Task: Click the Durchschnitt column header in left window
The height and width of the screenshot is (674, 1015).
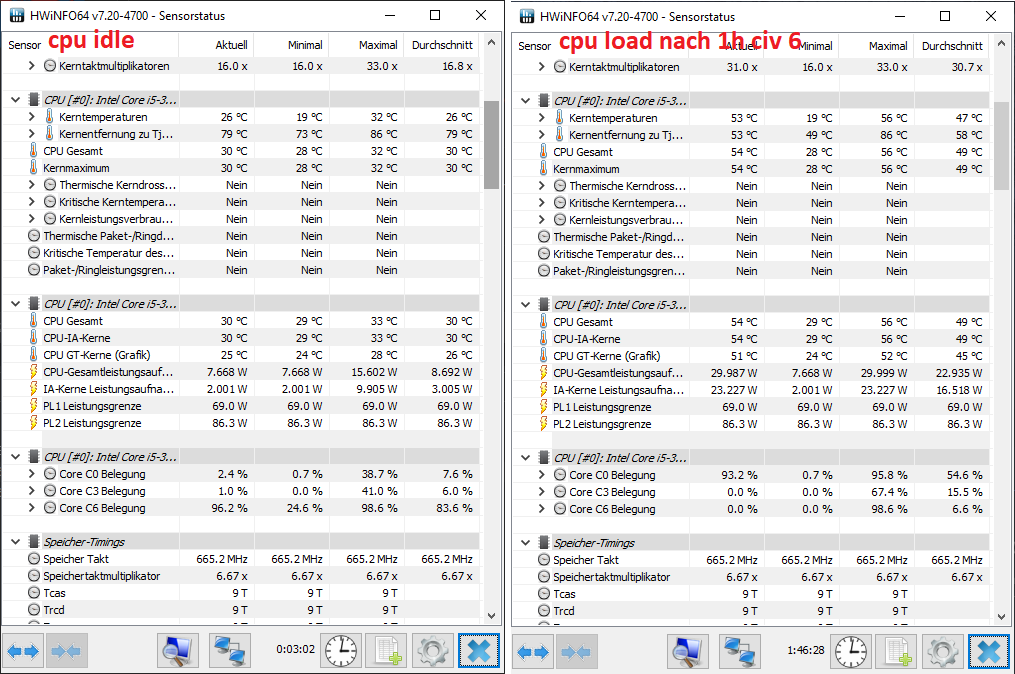Action: tap(442, 45)
